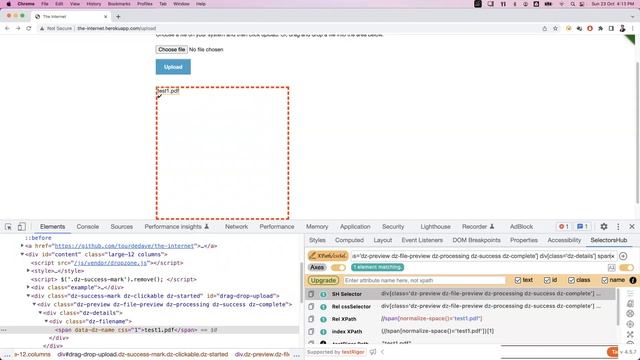Click the Upgrade button in SelectorsHub
The image size is (640, 360).
[323, 280]
